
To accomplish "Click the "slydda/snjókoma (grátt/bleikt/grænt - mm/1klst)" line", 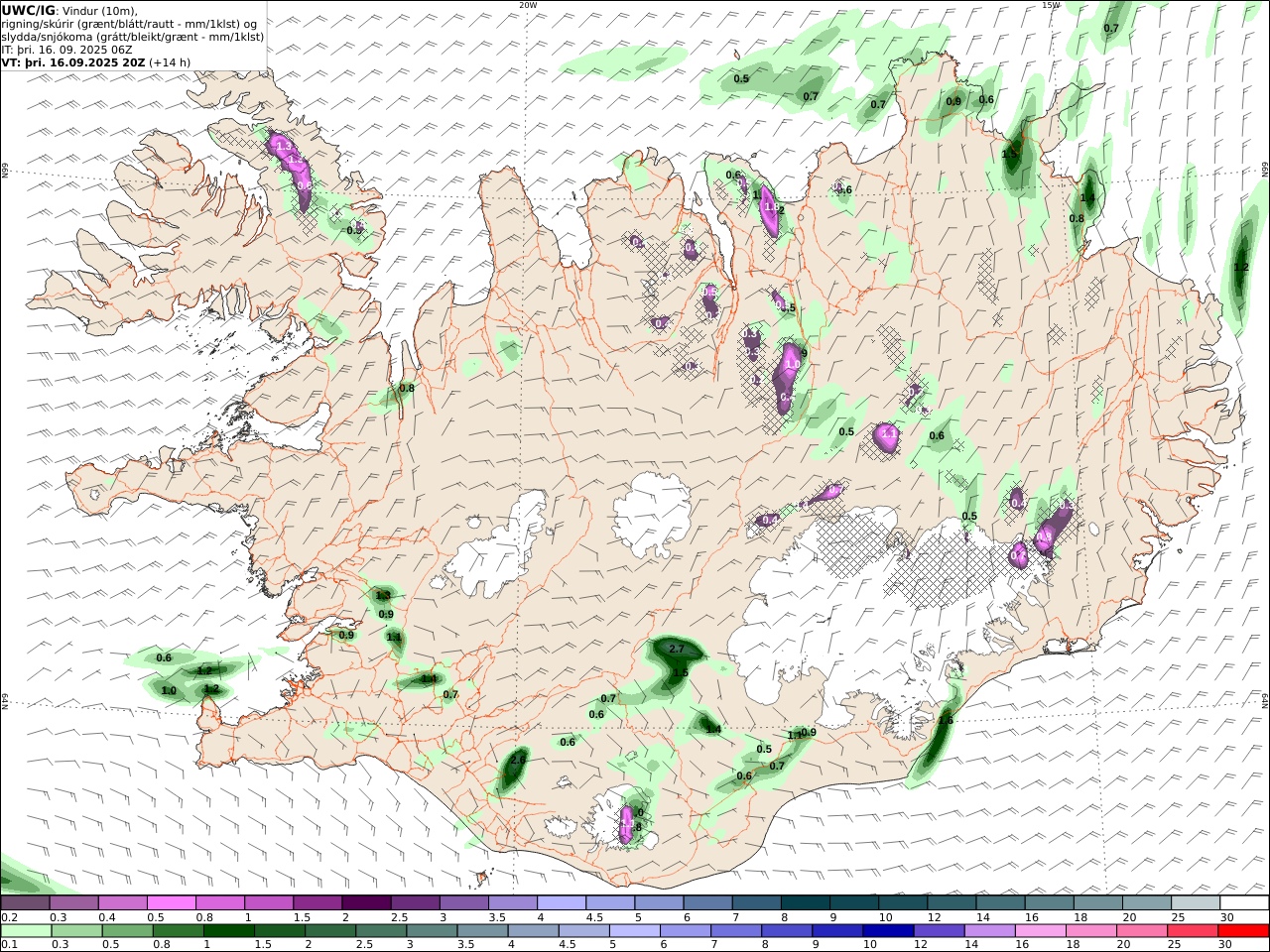I will pos(132,37).
